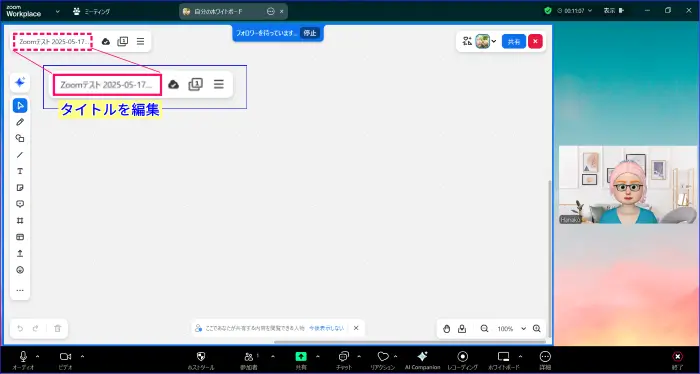This screenshot has width=700, height=374.
Task: Select the line tool
Action: [x=20, y=155]
